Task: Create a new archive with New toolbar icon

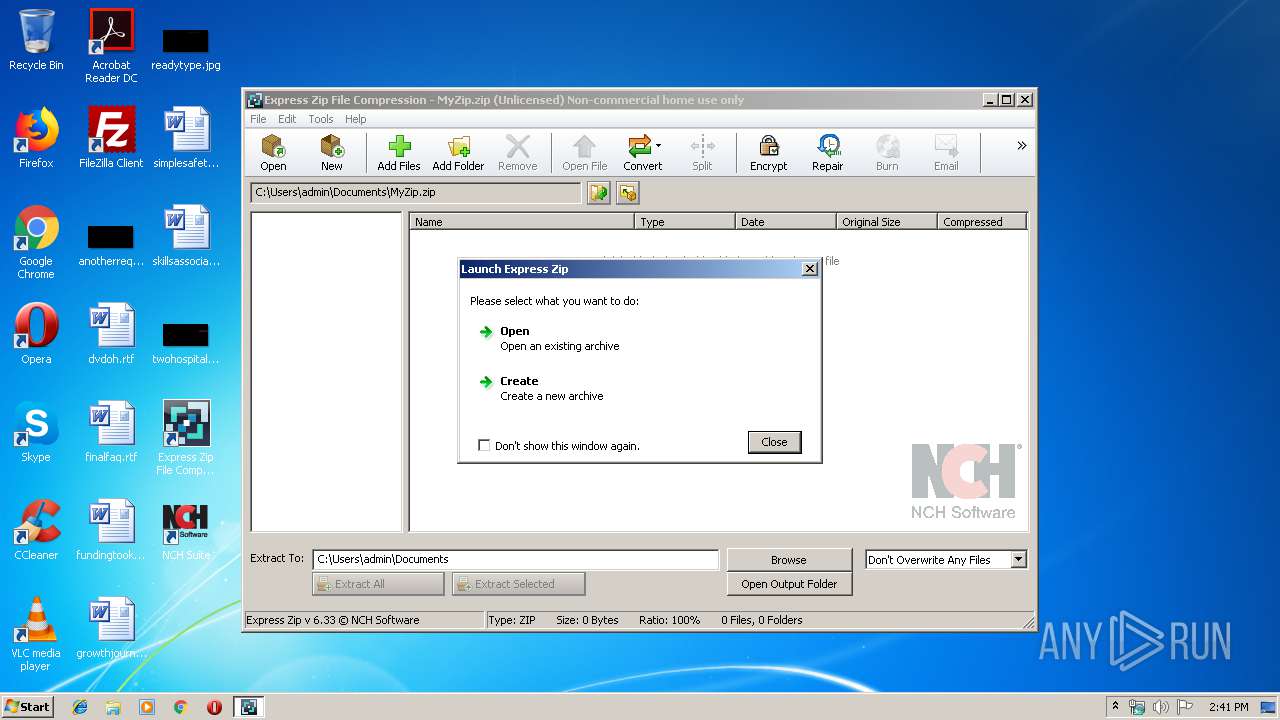Action: pos(331,153)
